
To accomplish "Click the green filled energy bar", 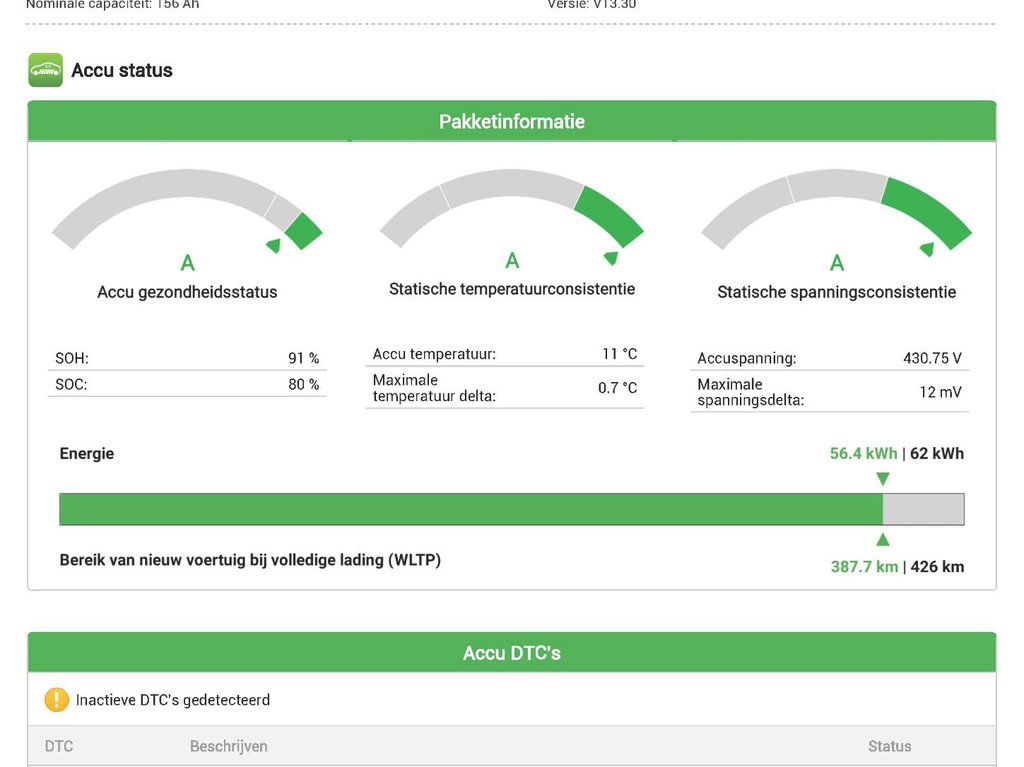I will click(x=470, y=509).
